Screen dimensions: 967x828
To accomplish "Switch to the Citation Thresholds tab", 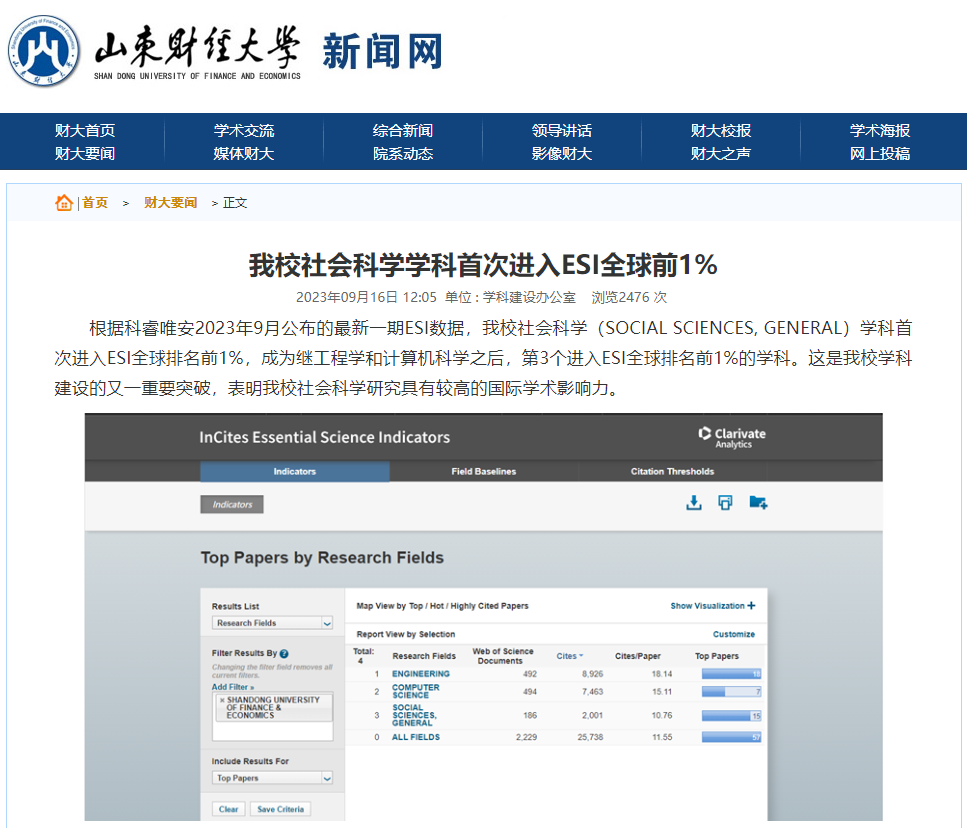I will pyautogui.click(x=672, y=472).
